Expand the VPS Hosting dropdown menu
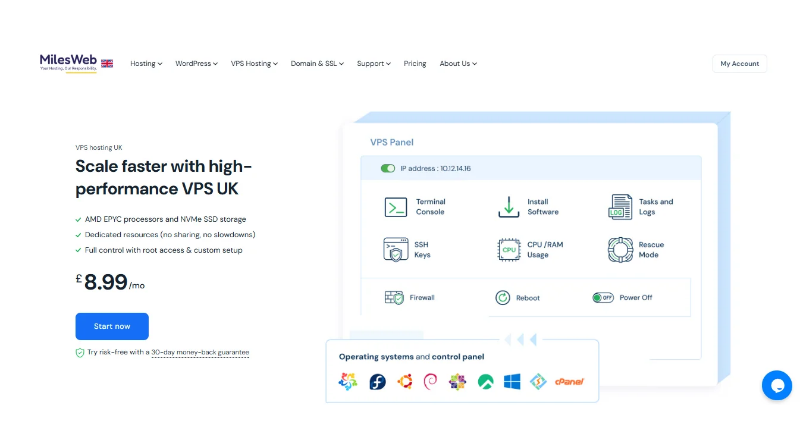The image size is (800, 445). click(254, 63)
